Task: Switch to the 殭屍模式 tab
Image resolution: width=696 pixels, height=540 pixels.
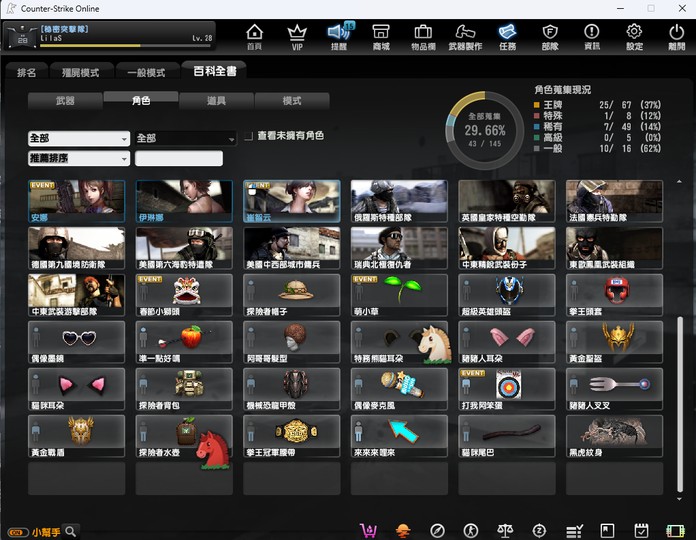Action: 79,73
